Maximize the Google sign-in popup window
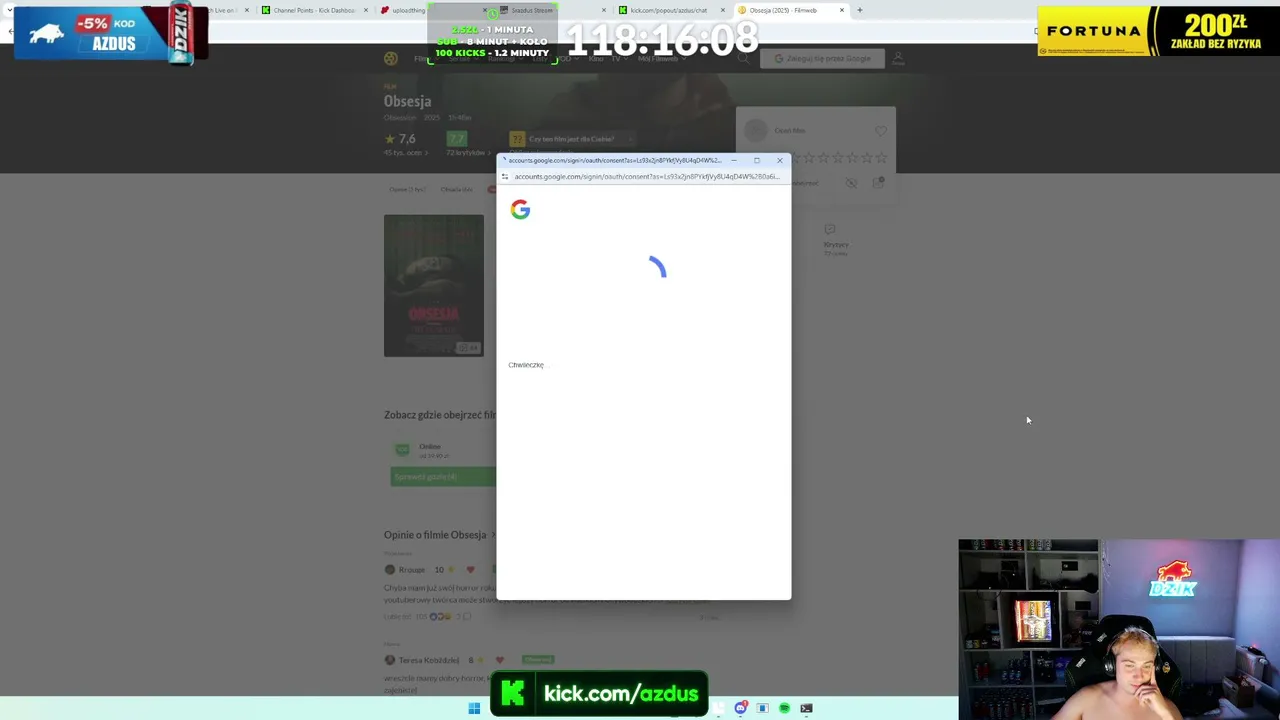Viewport: 1280px width, 720px height. 757,160
